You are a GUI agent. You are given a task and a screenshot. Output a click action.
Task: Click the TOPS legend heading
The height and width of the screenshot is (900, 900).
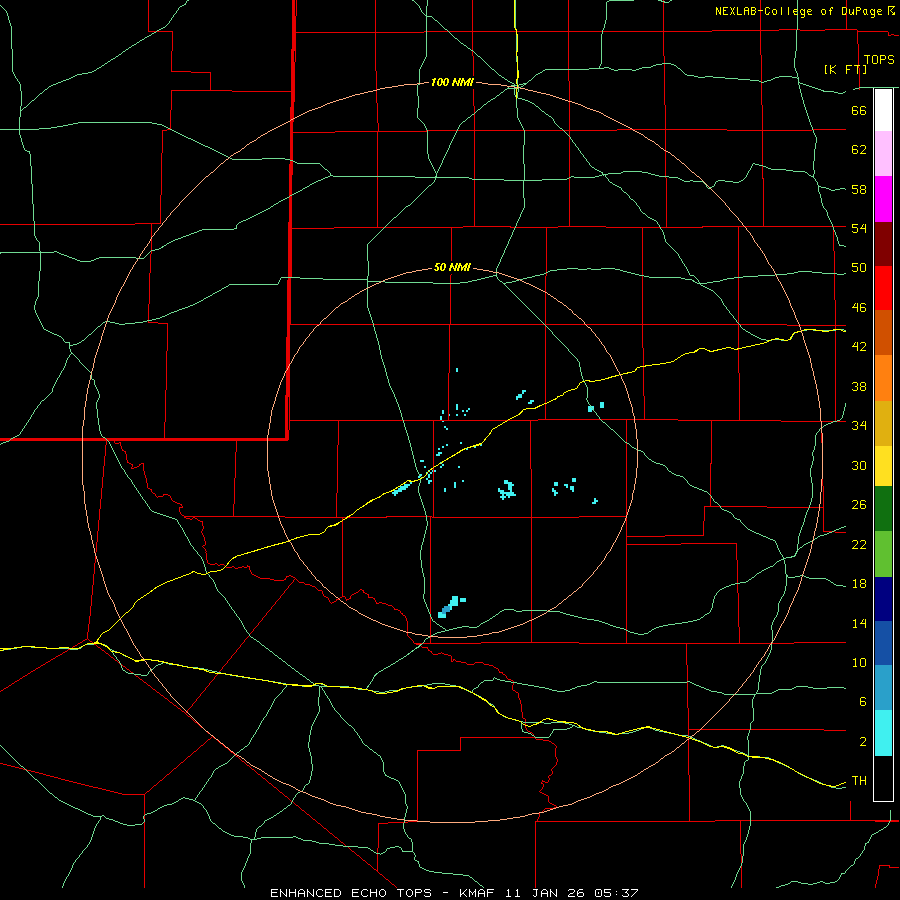[879, 60]
